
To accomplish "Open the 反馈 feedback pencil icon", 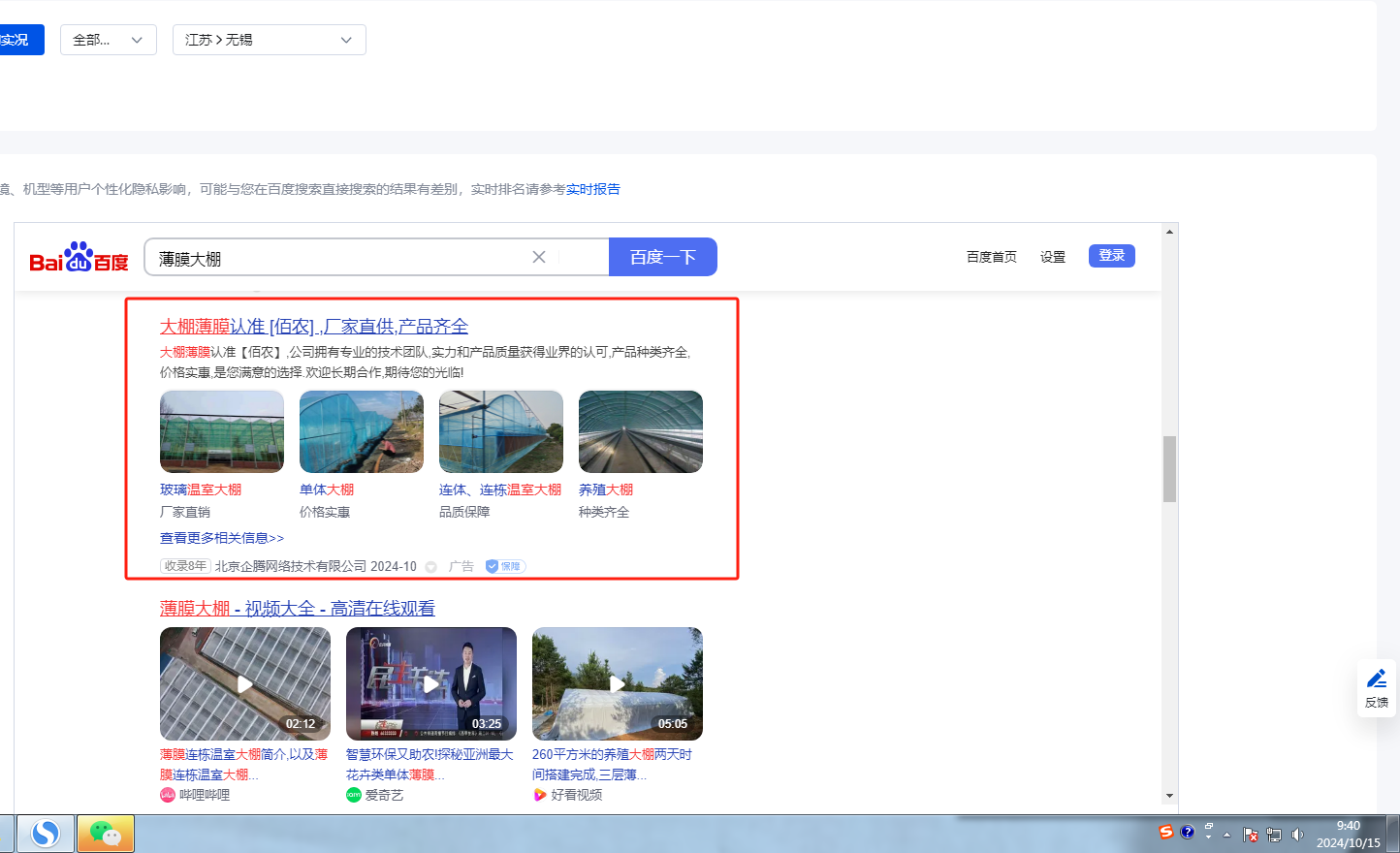I will 1377,679.
